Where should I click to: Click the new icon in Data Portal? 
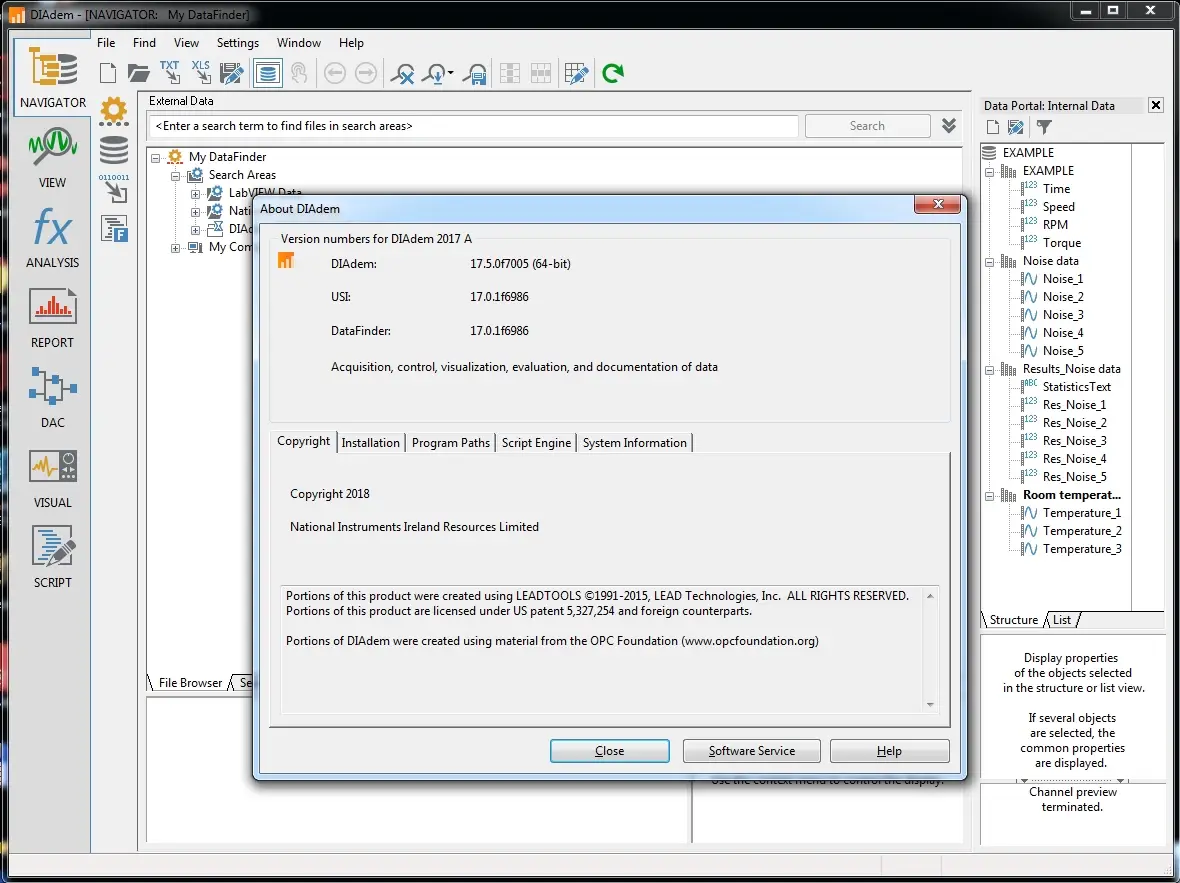[x=993, y=127]
